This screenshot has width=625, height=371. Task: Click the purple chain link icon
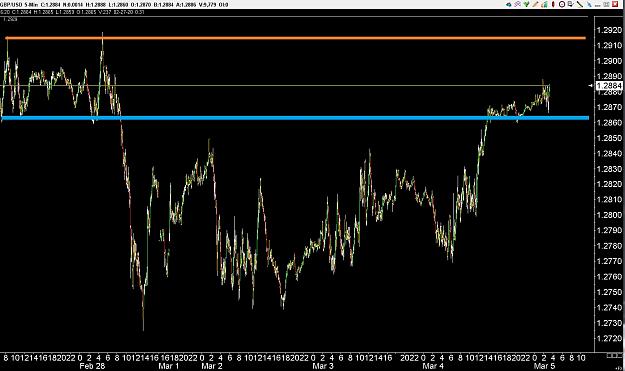[x=517, y=4]
